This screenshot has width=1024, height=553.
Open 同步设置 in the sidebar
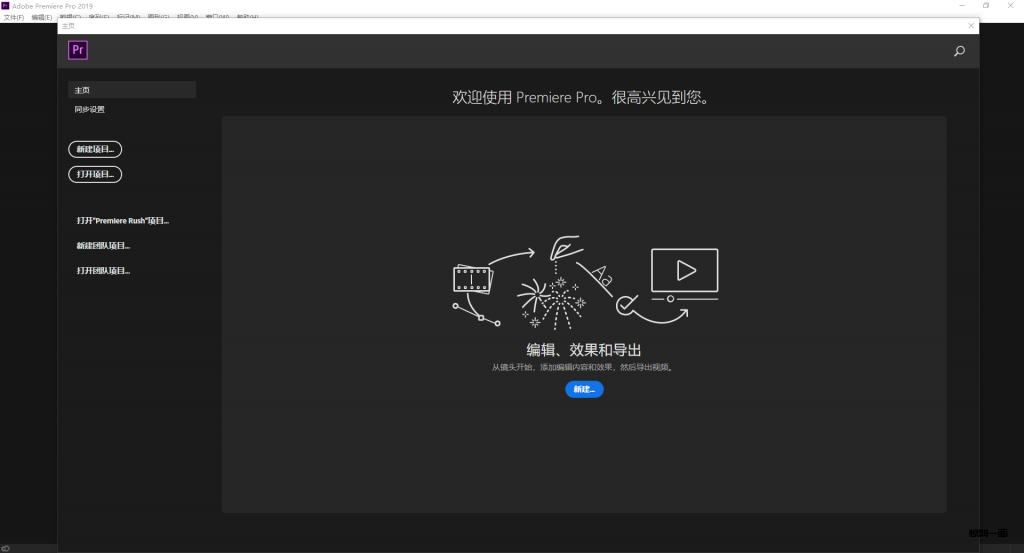tap(90, 109)
